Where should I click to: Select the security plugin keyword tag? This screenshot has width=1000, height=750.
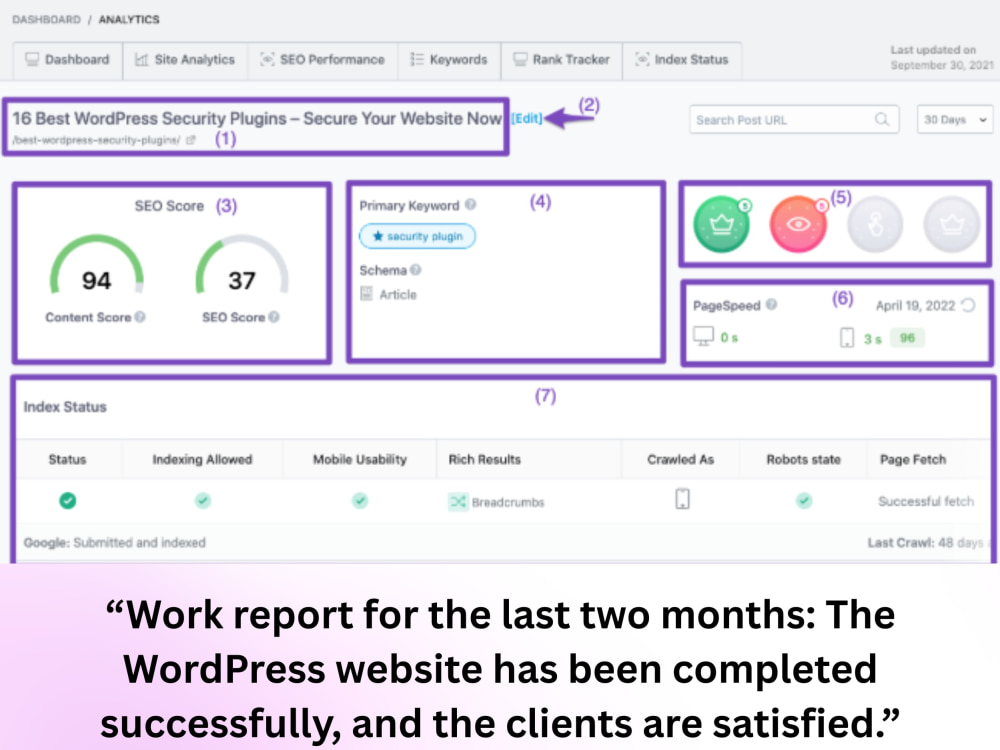418,237
